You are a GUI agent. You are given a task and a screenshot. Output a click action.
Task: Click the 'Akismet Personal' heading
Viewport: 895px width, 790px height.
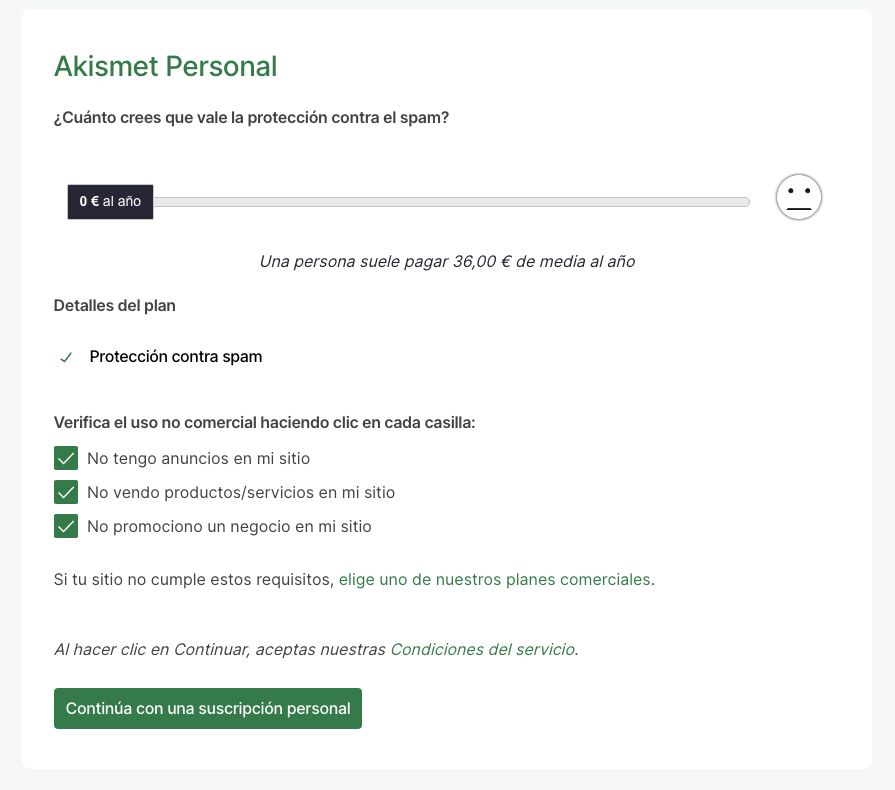tap(165, 67)
